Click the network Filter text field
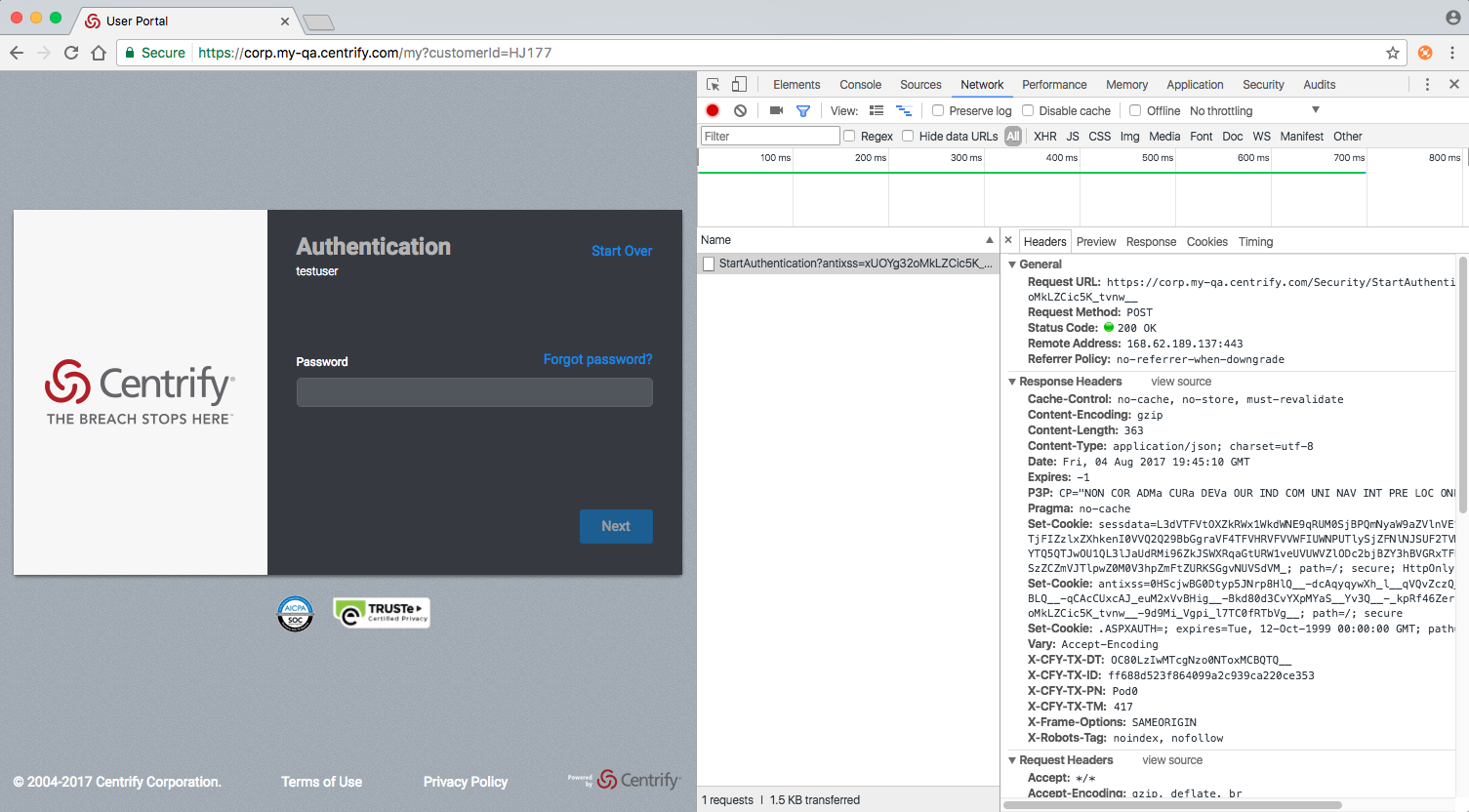 pos(770,136)
